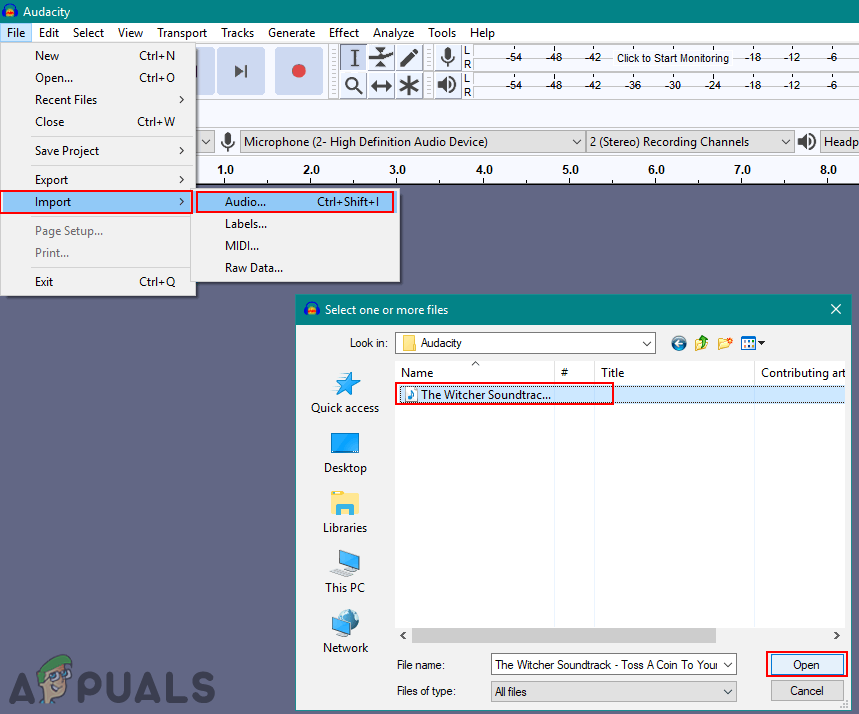
Task: Open the Edit menu
Action: [x=49, y=33]
